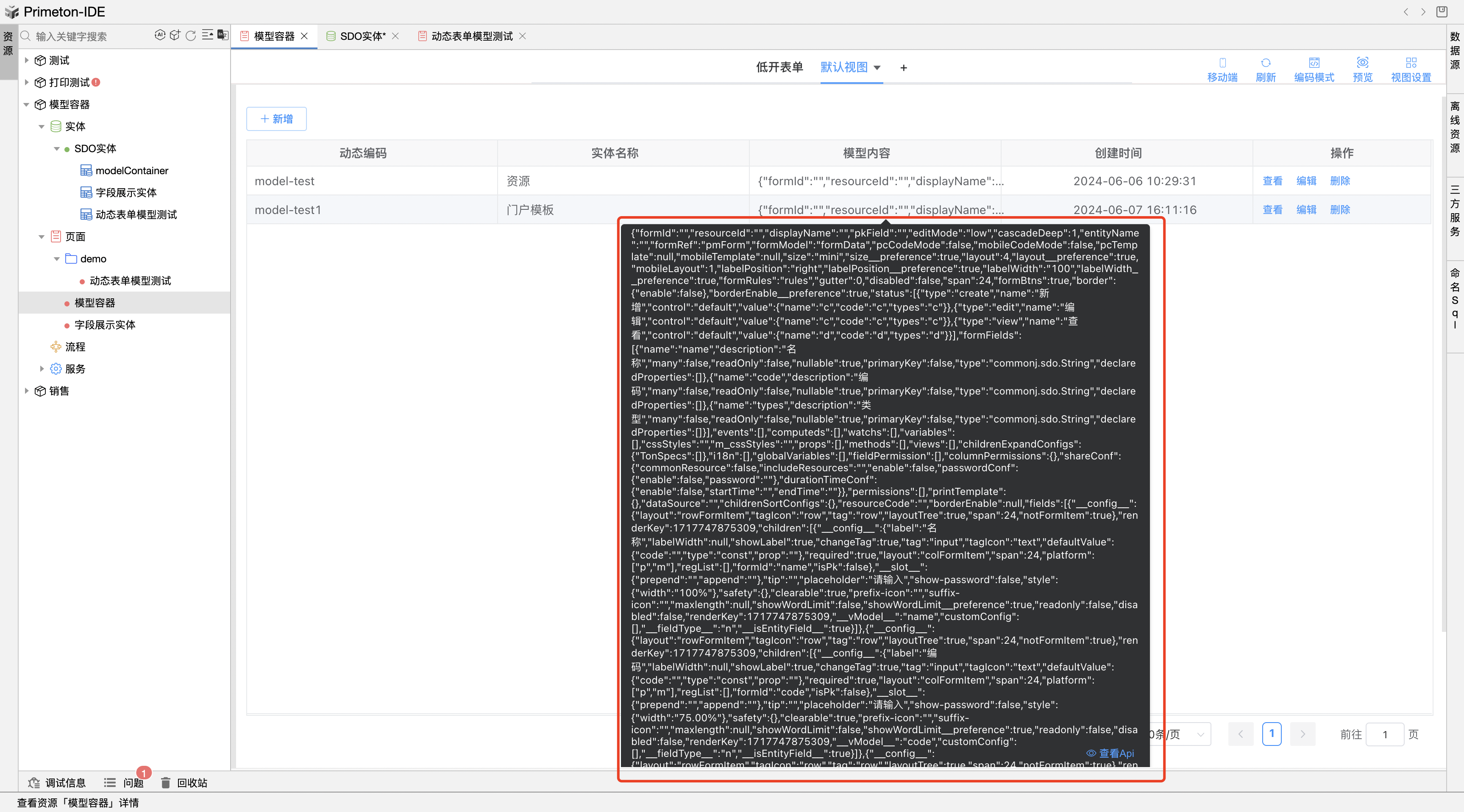Image resolution: width=1464 pixels, height=812 pixels.
Task: Click the add new module cube icon
Action: tap(175, 35)
